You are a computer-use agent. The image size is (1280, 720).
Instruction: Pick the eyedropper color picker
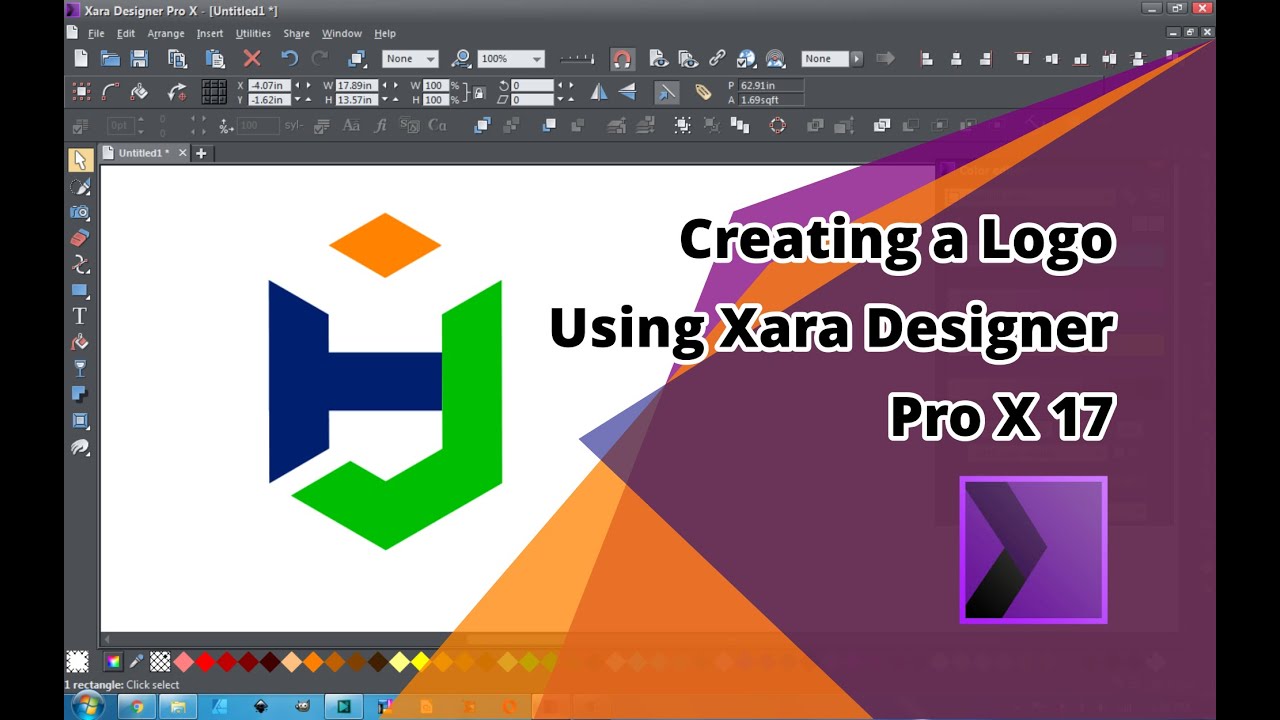137,661
